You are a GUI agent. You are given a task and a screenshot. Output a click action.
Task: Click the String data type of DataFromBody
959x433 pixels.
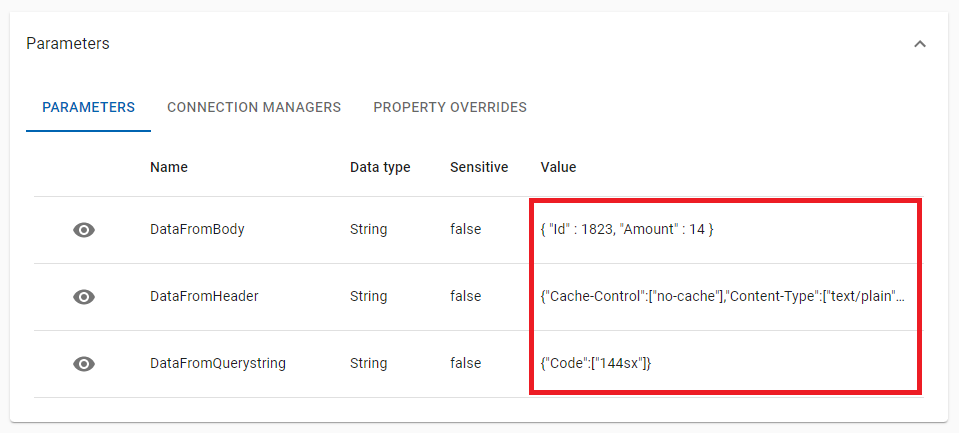[369, 230]
